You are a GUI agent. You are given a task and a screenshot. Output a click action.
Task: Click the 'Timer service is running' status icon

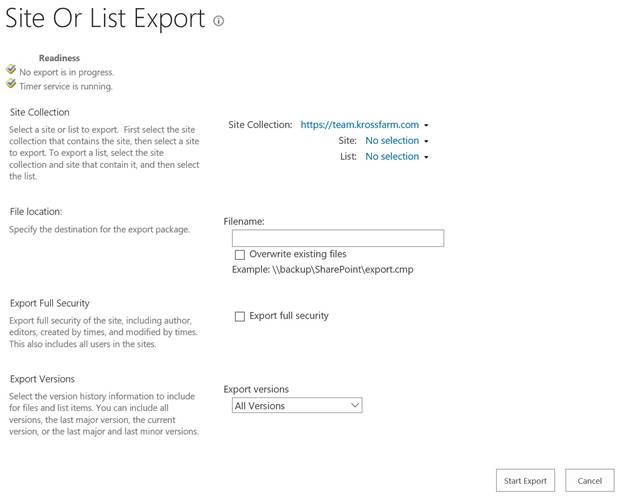(11, 85)
